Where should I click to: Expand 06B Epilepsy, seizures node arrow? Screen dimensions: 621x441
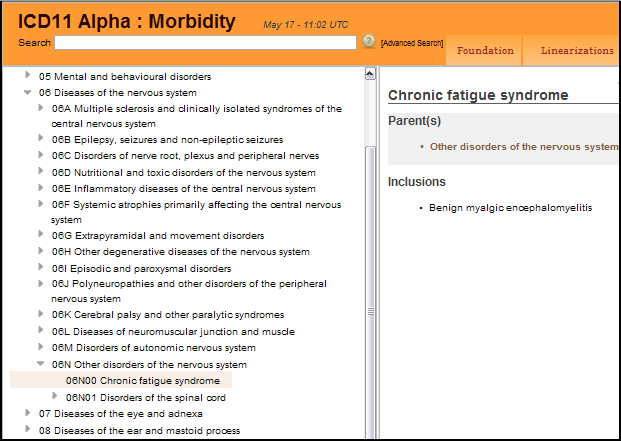pos(41,138)
